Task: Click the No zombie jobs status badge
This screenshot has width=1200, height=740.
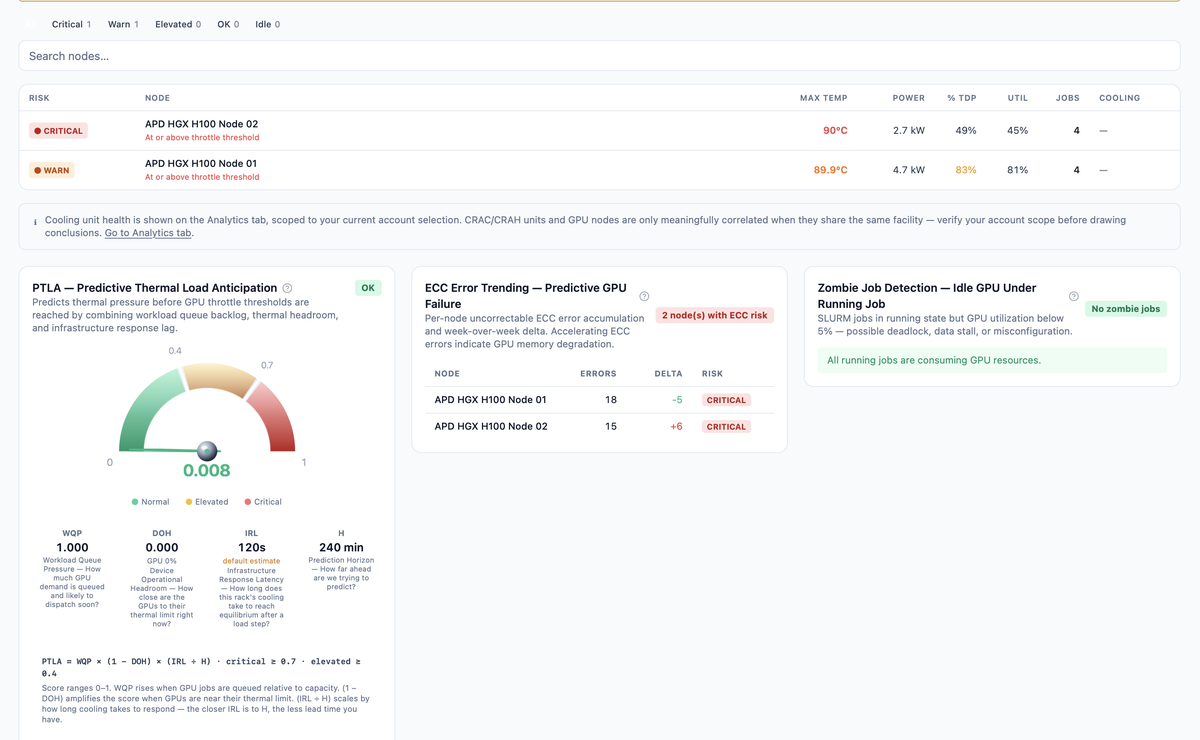Action: (1126, 309)
